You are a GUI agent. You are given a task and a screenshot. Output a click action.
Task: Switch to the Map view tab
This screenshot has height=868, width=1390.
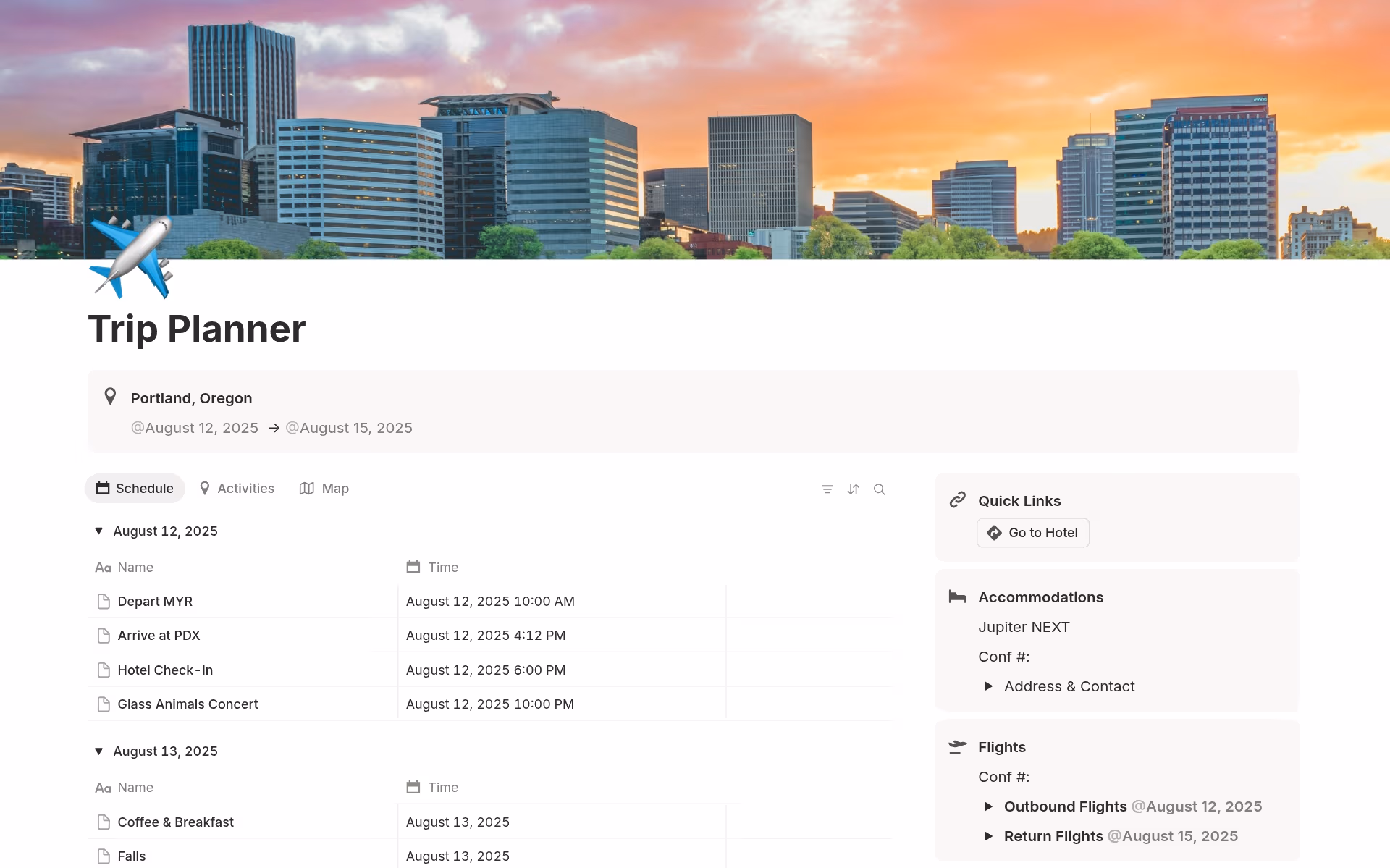pos(324,488)
